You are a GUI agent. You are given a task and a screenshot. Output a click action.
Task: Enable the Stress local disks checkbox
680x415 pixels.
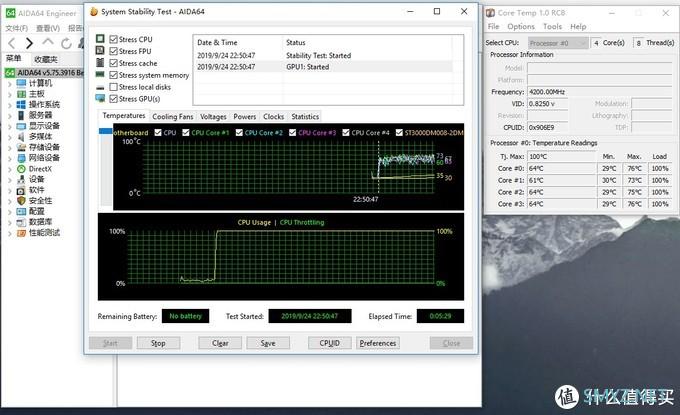(x=114, y=87)
